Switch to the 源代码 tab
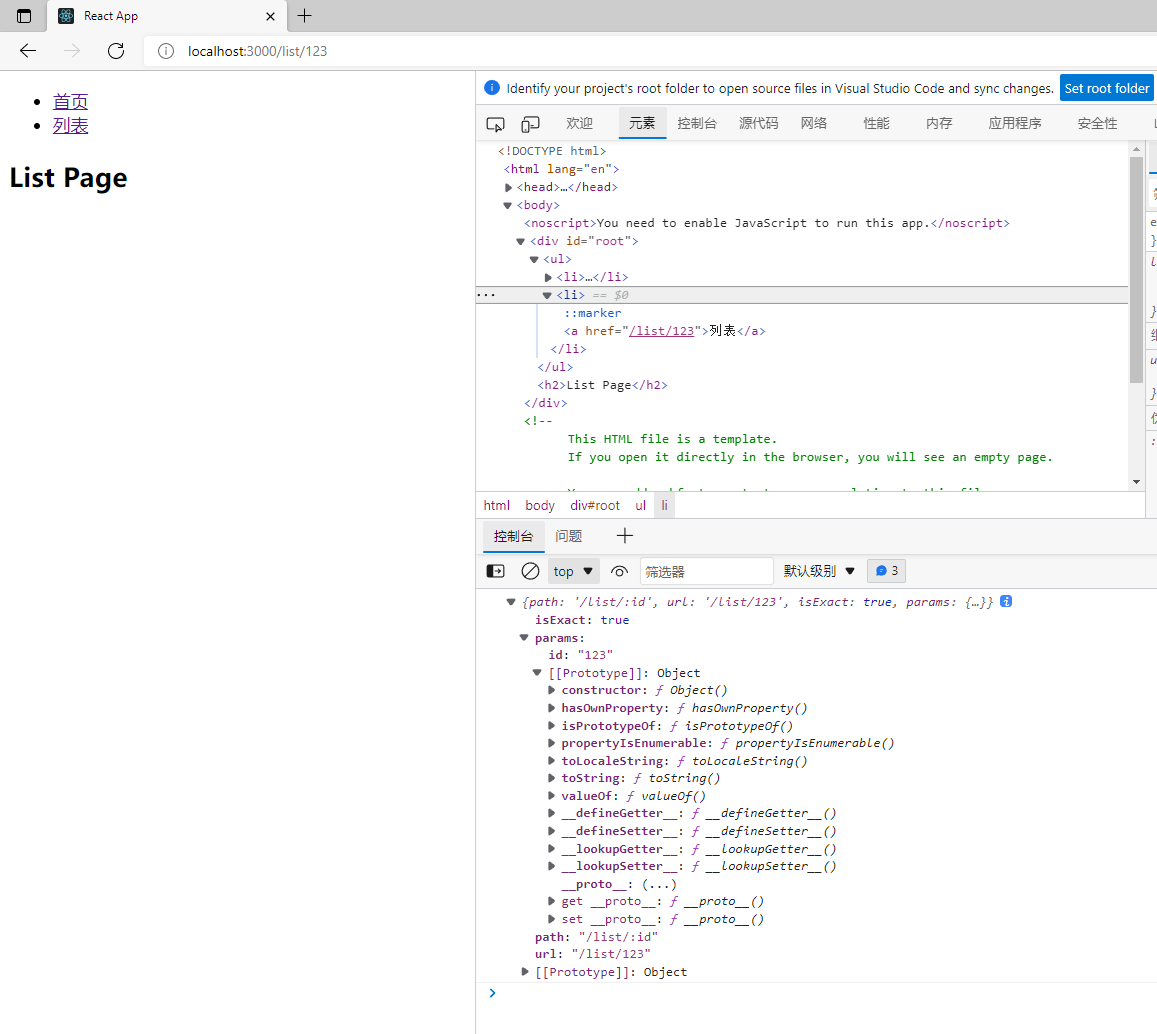This screenshot has height=1034, width=1157. (x=759, y=123)
